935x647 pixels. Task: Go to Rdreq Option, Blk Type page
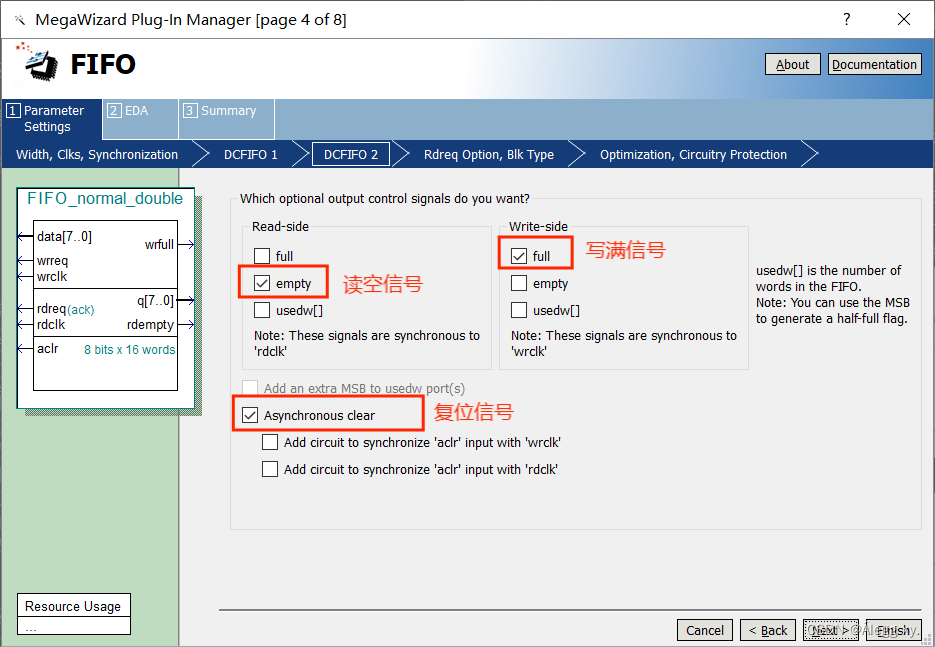point(488,154)
